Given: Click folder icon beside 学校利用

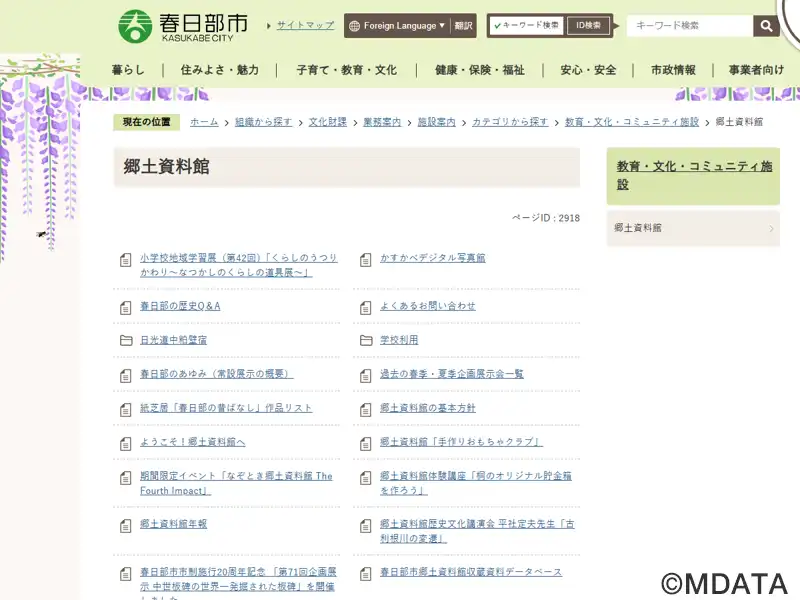Looking at the screenshot, I should click(366, 340).
